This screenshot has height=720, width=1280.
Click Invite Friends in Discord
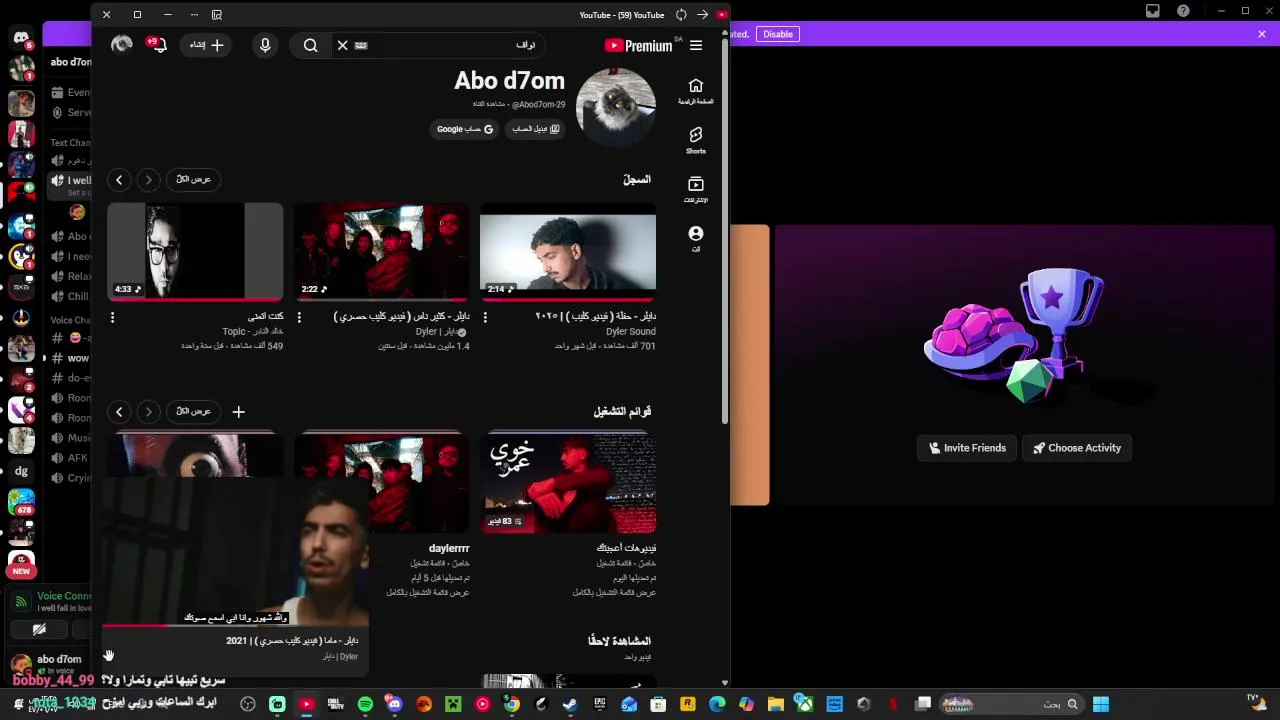tap(967, 448)
